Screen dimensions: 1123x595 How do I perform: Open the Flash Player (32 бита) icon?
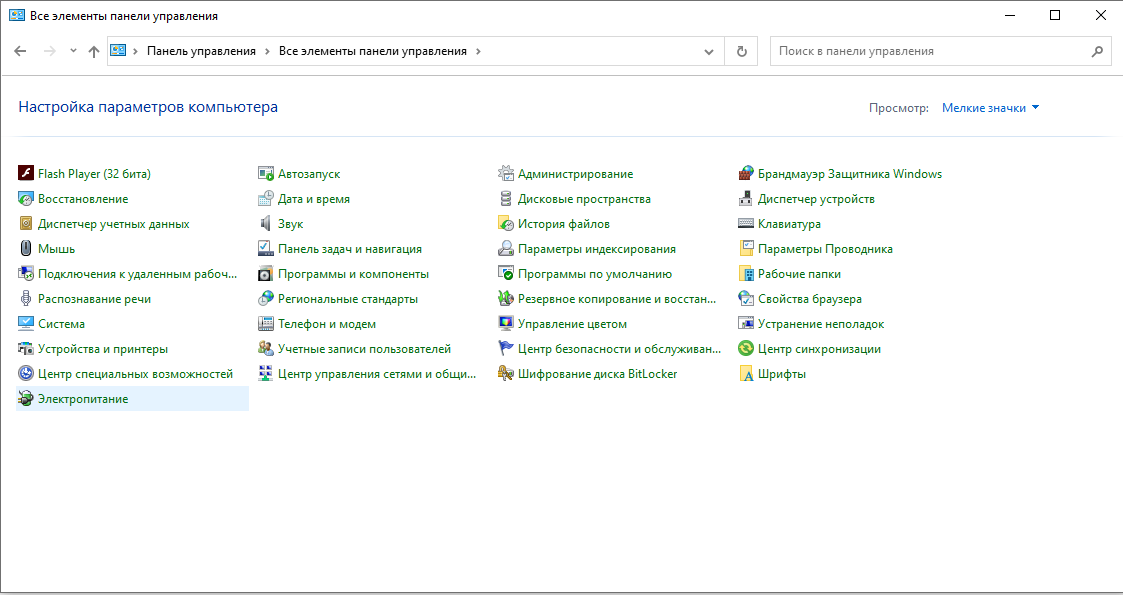point(26,174)
